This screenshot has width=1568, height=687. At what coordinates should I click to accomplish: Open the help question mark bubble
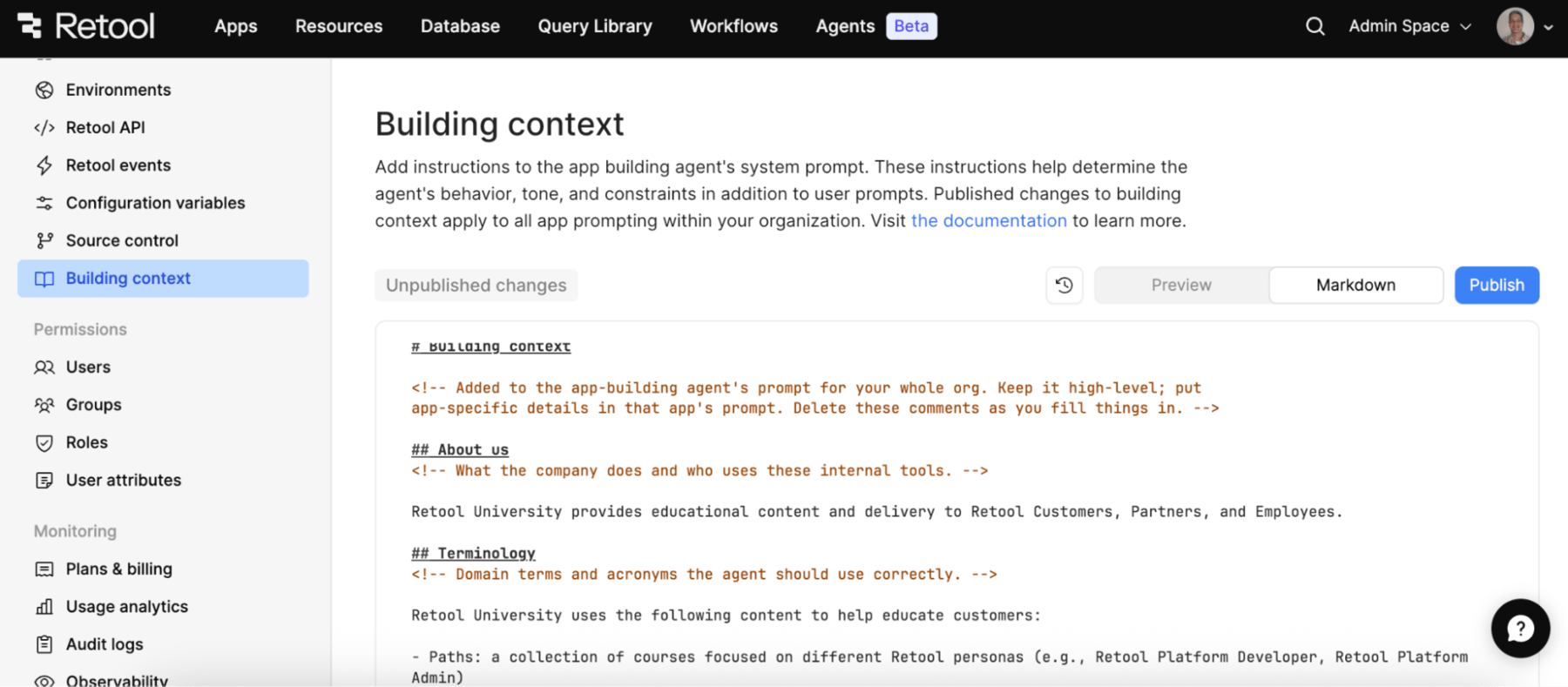point(1520,628)
